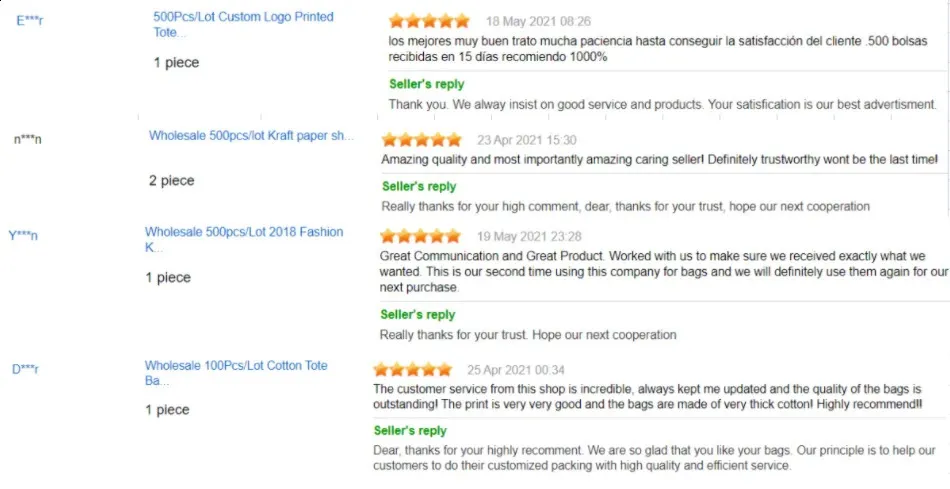
Task: Click Seller's reply under the Amazing quality review
Action: click(419, 187)
